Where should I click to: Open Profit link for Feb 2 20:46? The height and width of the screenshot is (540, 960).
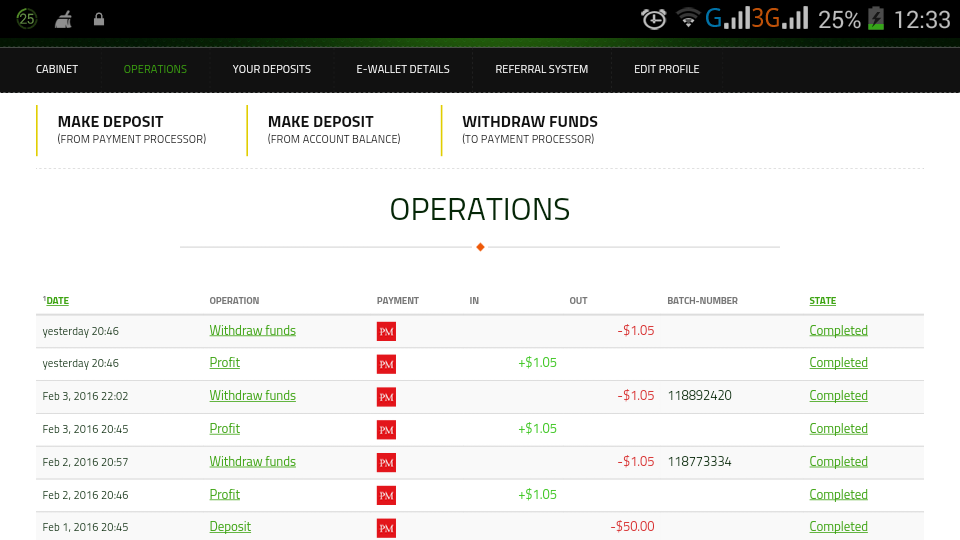point(224,494)
